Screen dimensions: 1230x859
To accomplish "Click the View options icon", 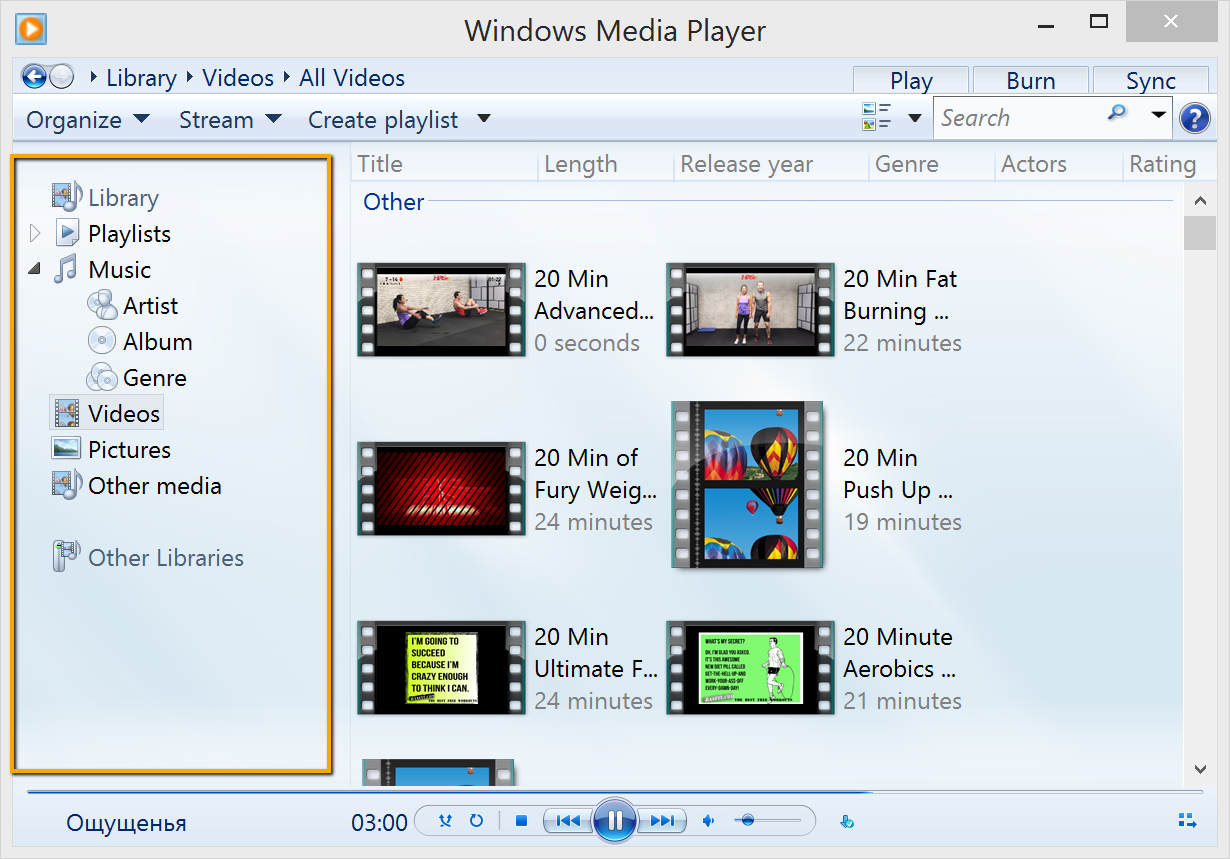I will click(x=876, y=117).
